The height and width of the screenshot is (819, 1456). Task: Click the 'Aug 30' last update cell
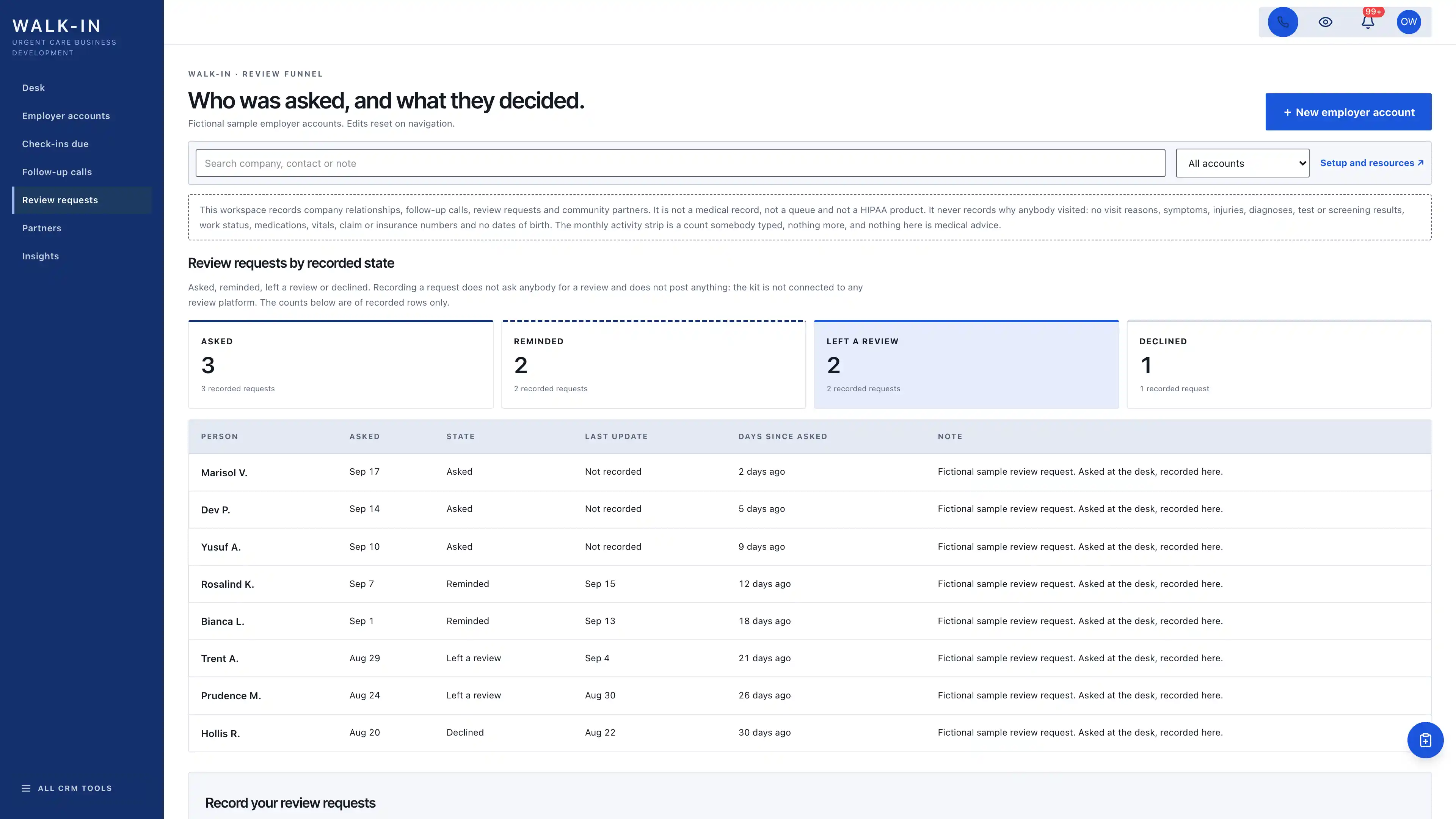pos(600,695)
